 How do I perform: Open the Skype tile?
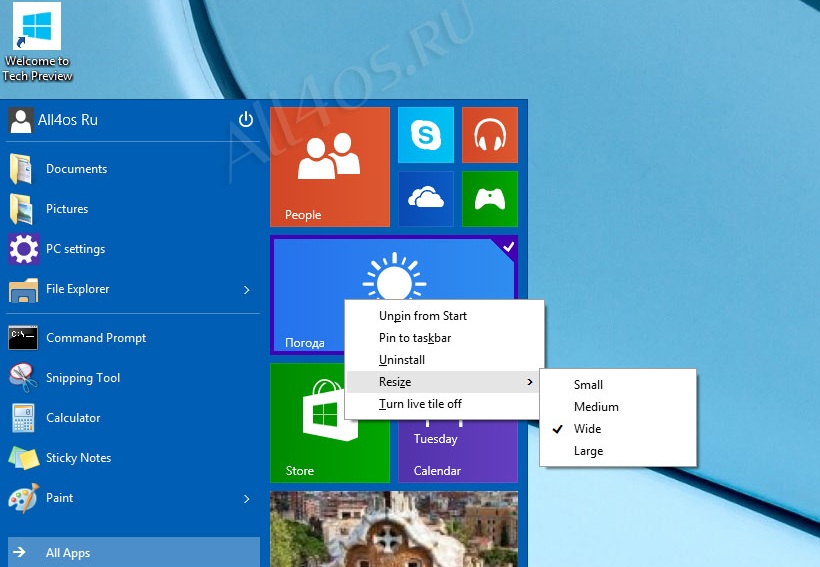point(426,135)
